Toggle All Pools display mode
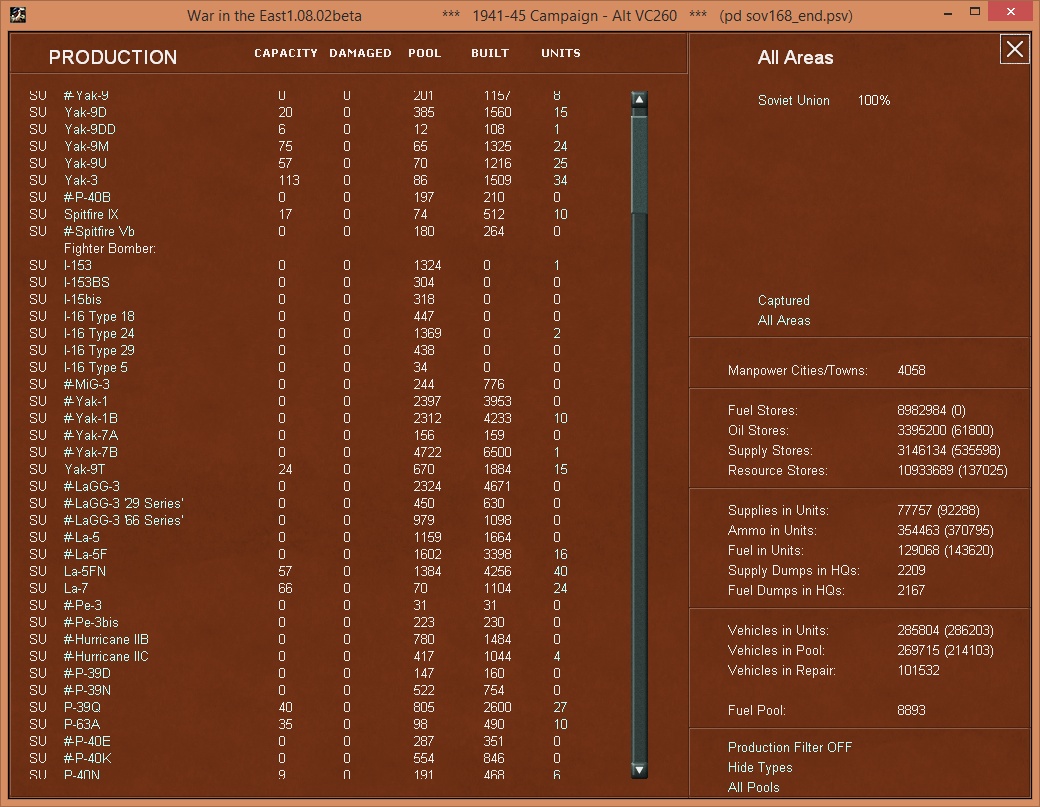 click(x=752, y=787)
